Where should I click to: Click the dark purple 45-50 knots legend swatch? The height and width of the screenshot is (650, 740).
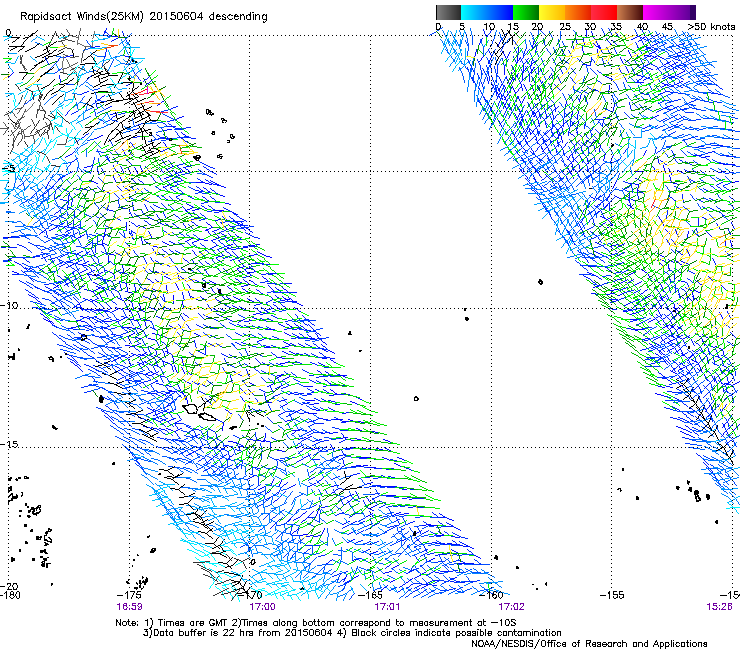[682, 12]
